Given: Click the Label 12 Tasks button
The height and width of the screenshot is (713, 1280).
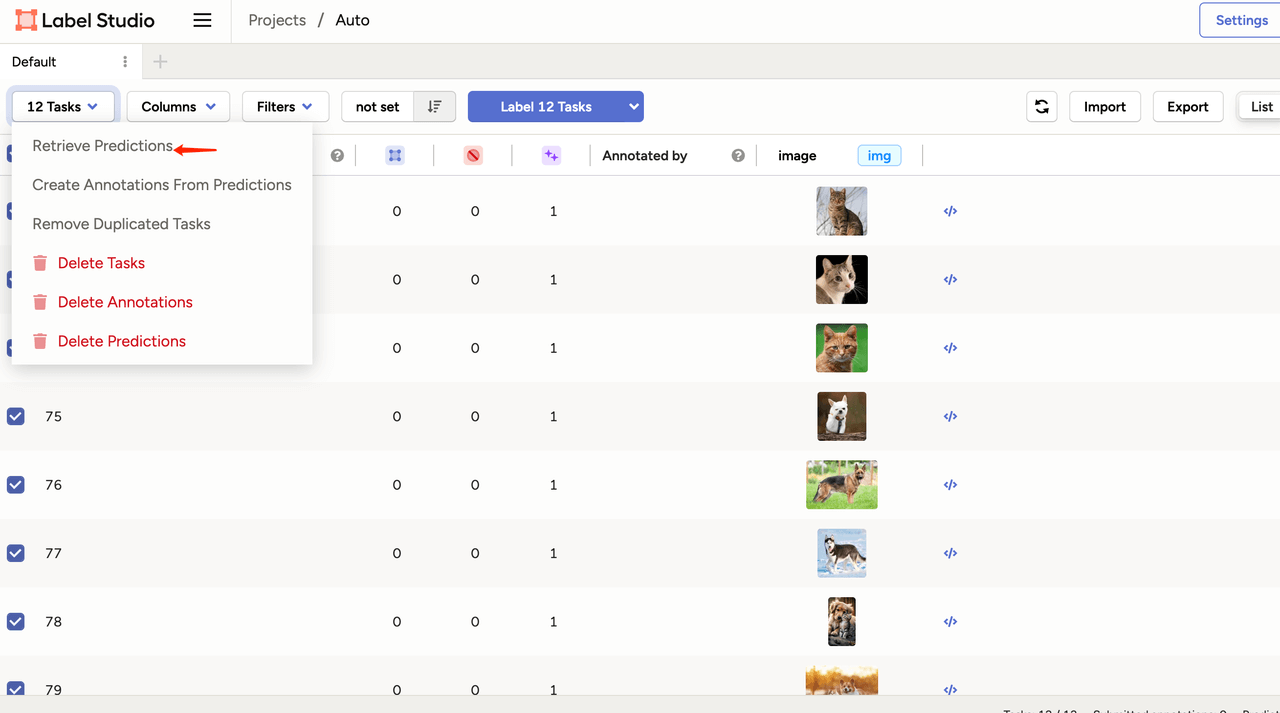Looking at the screenshot, I should [546, 107].
